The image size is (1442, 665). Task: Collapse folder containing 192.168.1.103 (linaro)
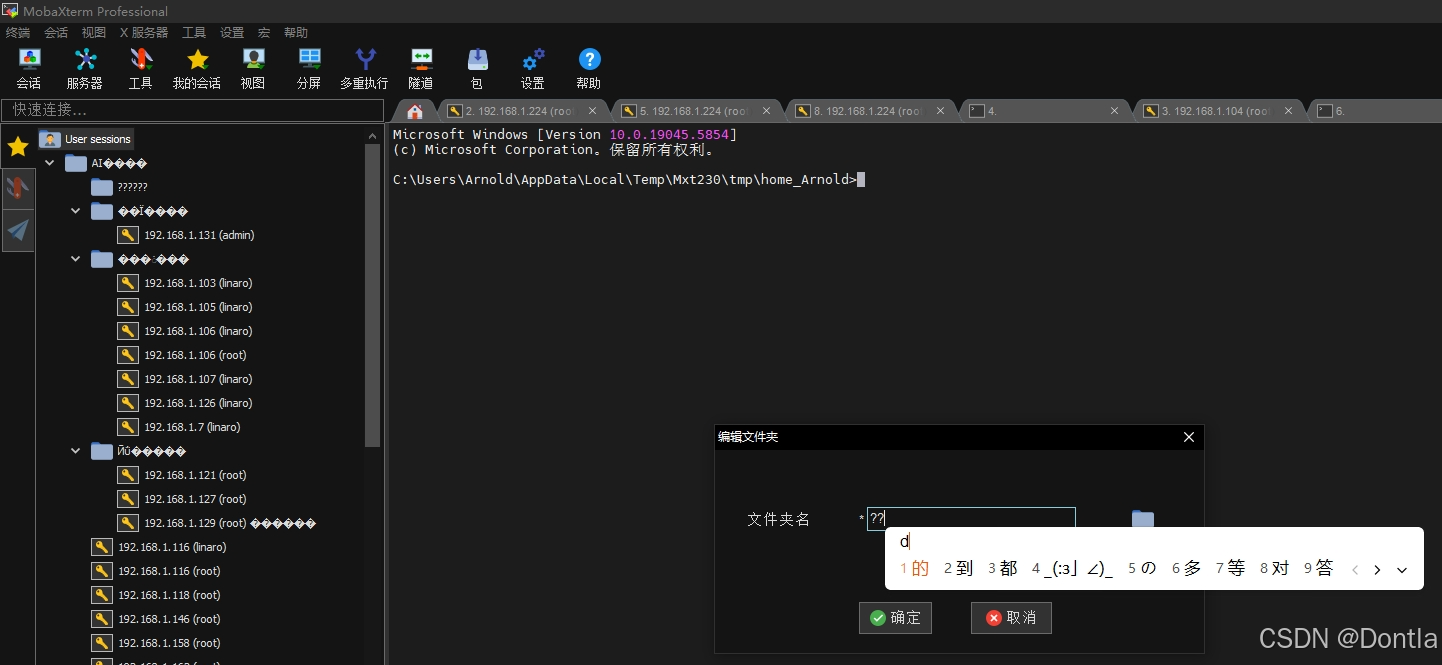coord(76,259)
